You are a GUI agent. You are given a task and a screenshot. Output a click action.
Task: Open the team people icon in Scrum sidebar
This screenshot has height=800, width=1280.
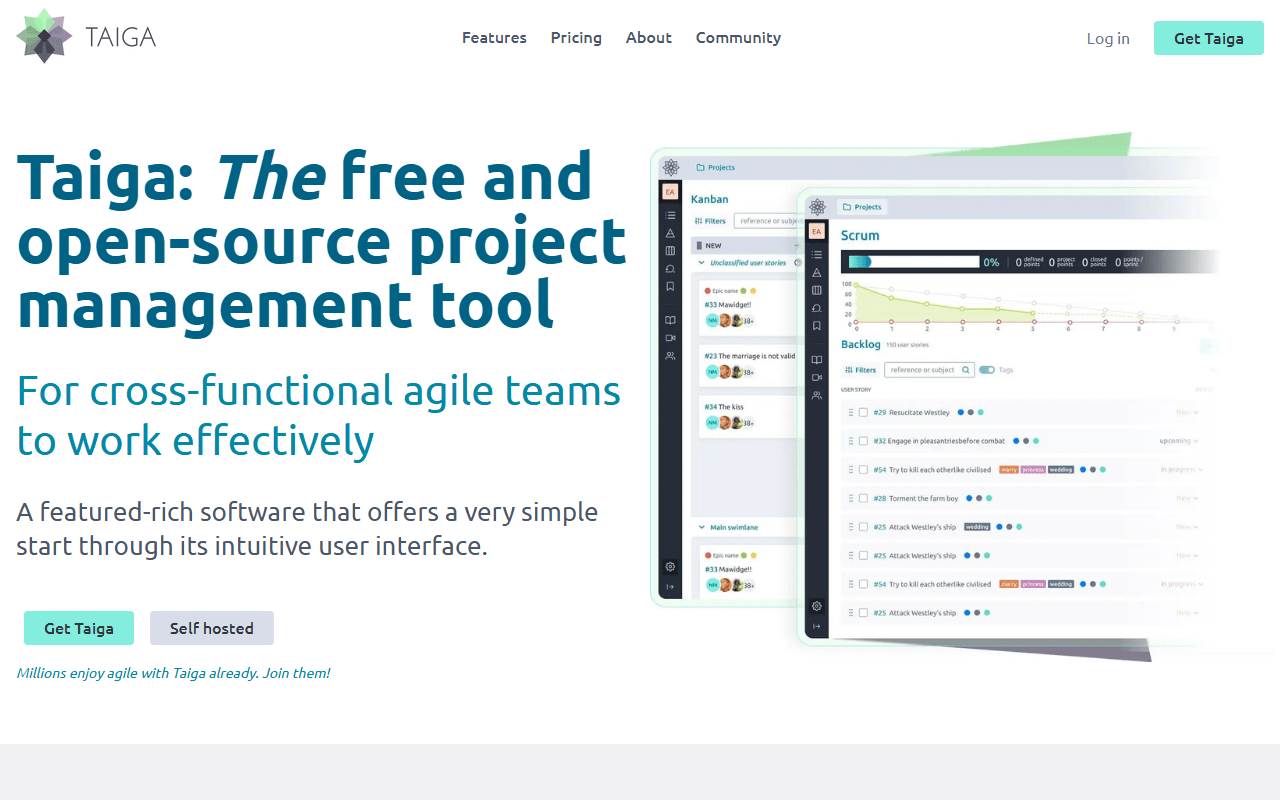pyautogui.click(x=817, y=396)
